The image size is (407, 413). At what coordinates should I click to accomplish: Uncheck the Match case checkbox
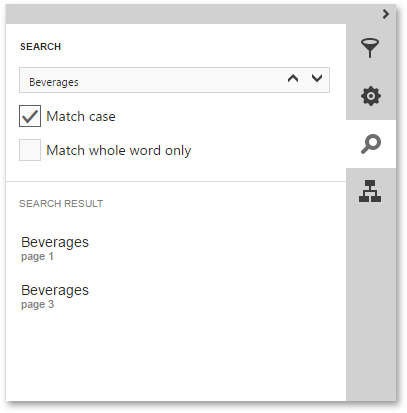click(x=30, y=116)
